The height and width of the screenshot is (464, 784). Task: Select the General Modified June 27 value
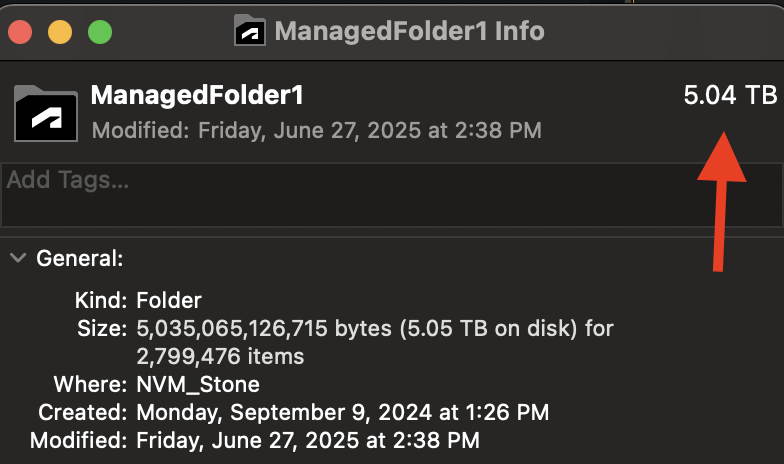click(308, 440)
